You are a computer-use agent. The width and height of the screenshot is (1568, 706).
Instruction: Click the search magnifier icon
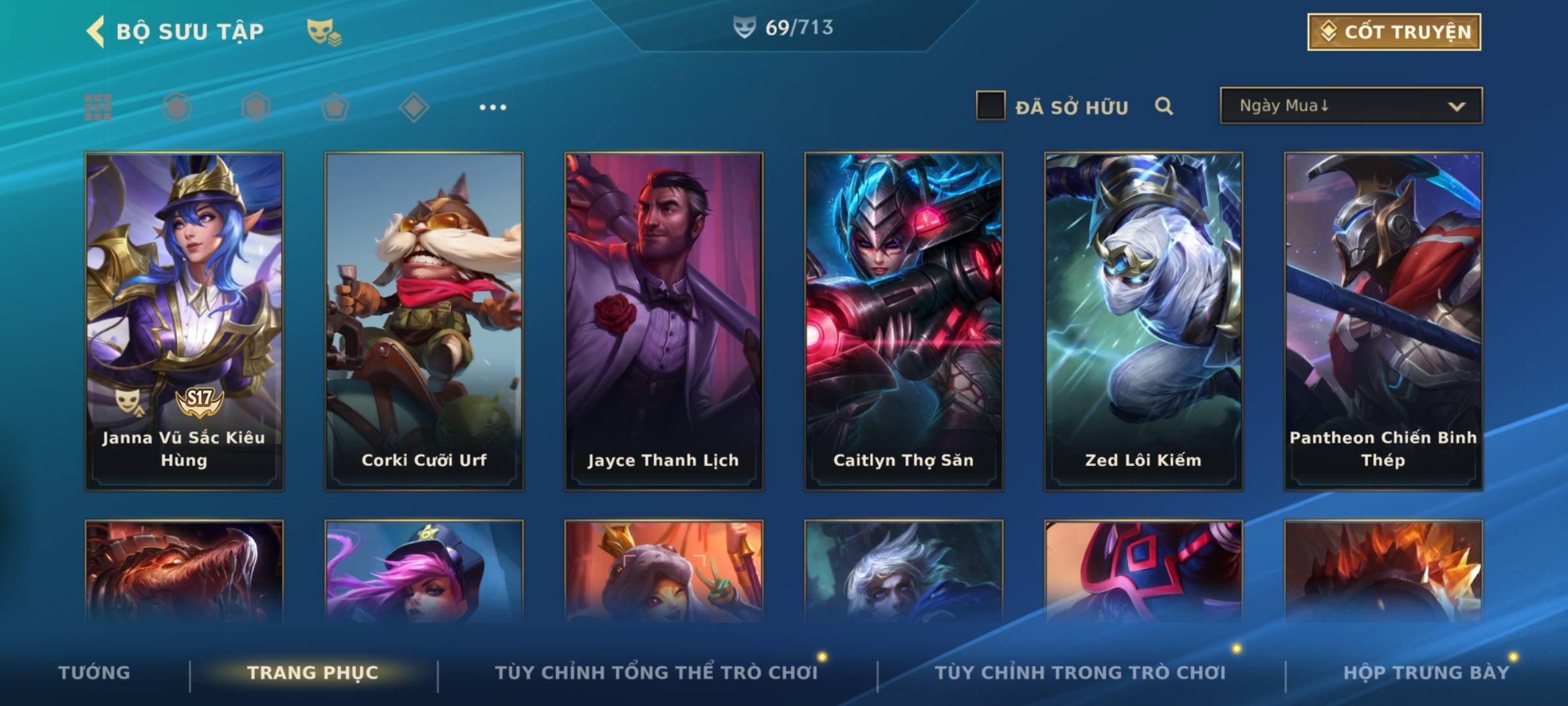tap(1164, 106)
